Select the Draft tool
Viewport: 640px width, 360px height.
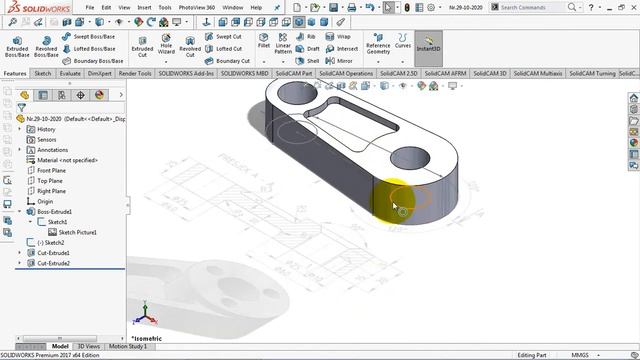click(308, 49)
